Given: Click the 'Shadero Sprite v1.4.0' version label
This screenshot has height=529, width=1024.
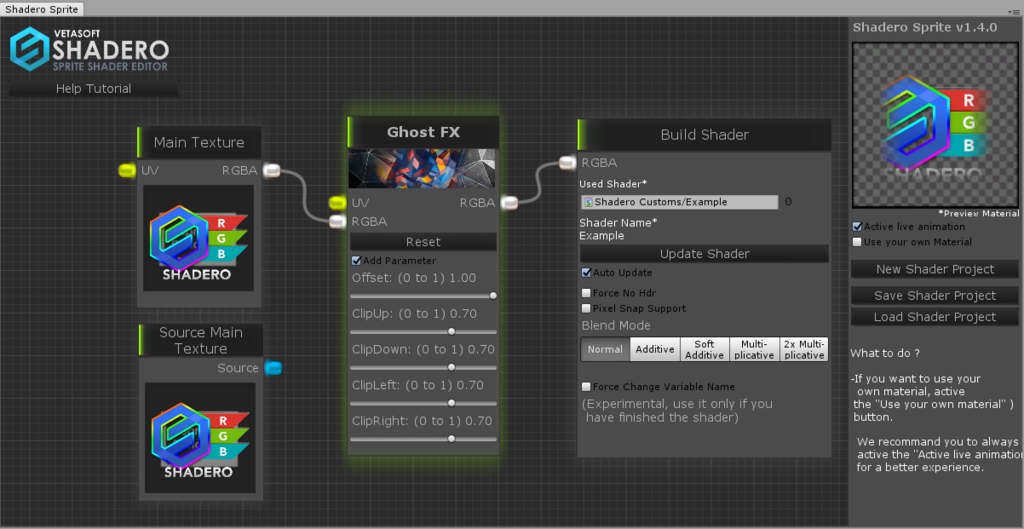Looking at the screenshot, I should (925, 27).
